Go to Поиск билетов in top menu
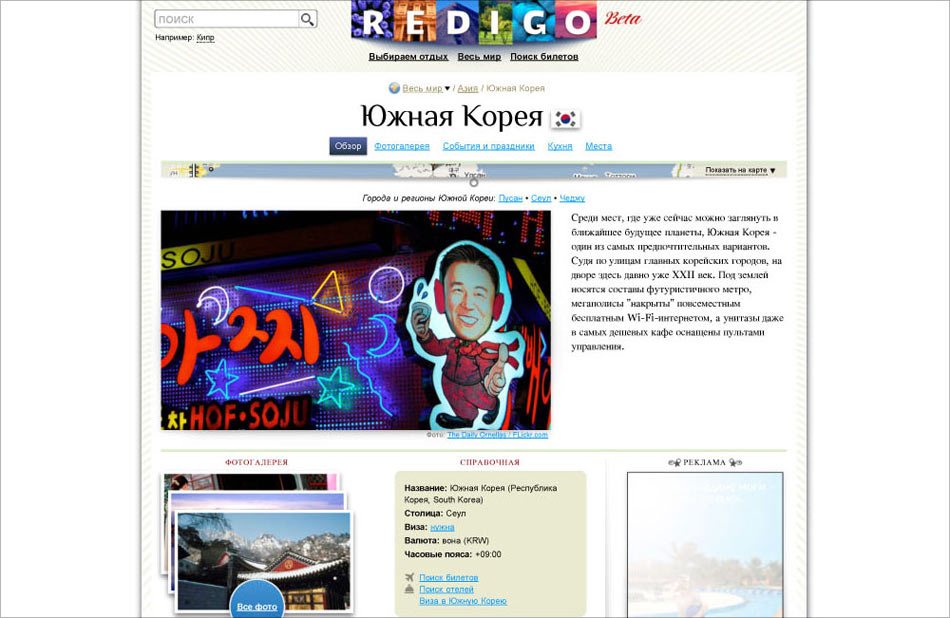Viewport: 950px width, 618px height. (544, 57)
